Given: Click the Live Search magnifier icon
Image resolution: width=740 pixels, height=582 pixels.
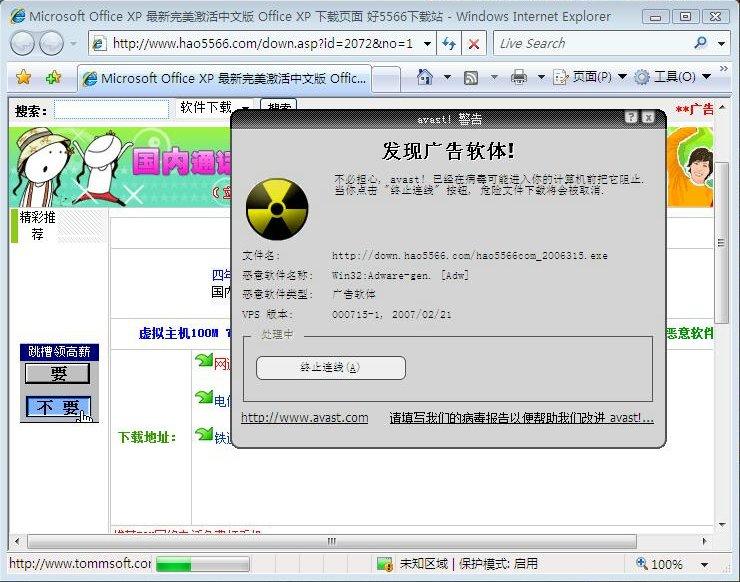Looking at the screenshot, I should coord(701,43).
